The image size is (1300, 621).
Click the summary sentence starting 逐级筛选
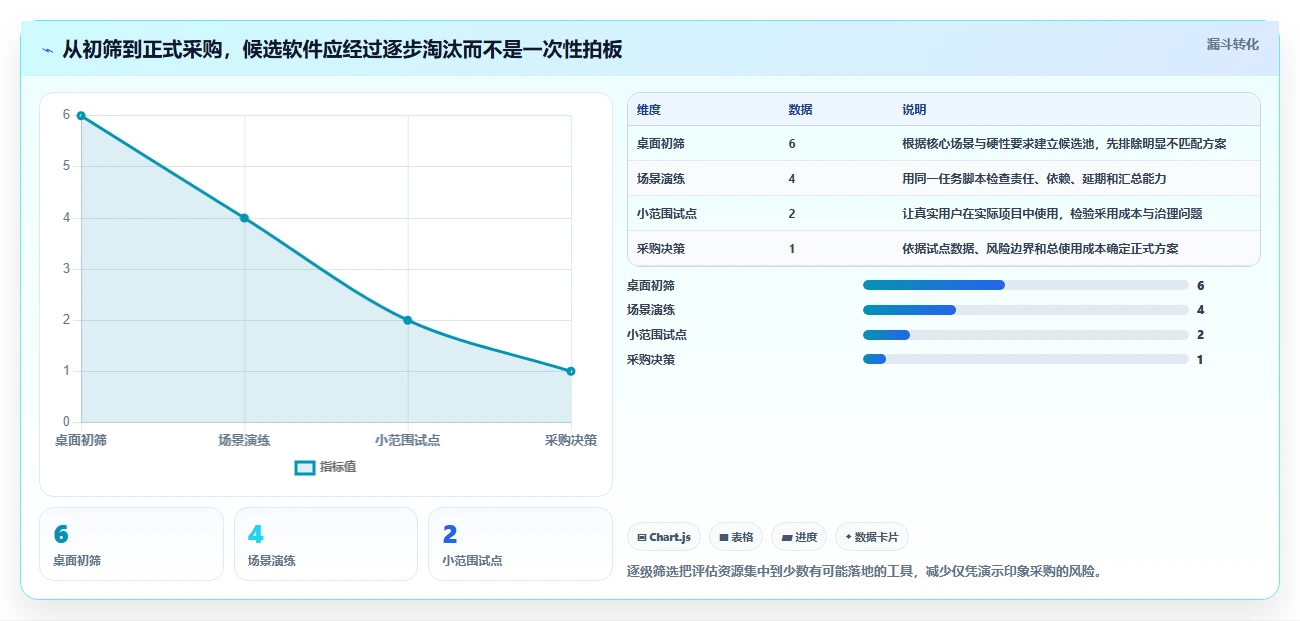(x=864, y=572)
